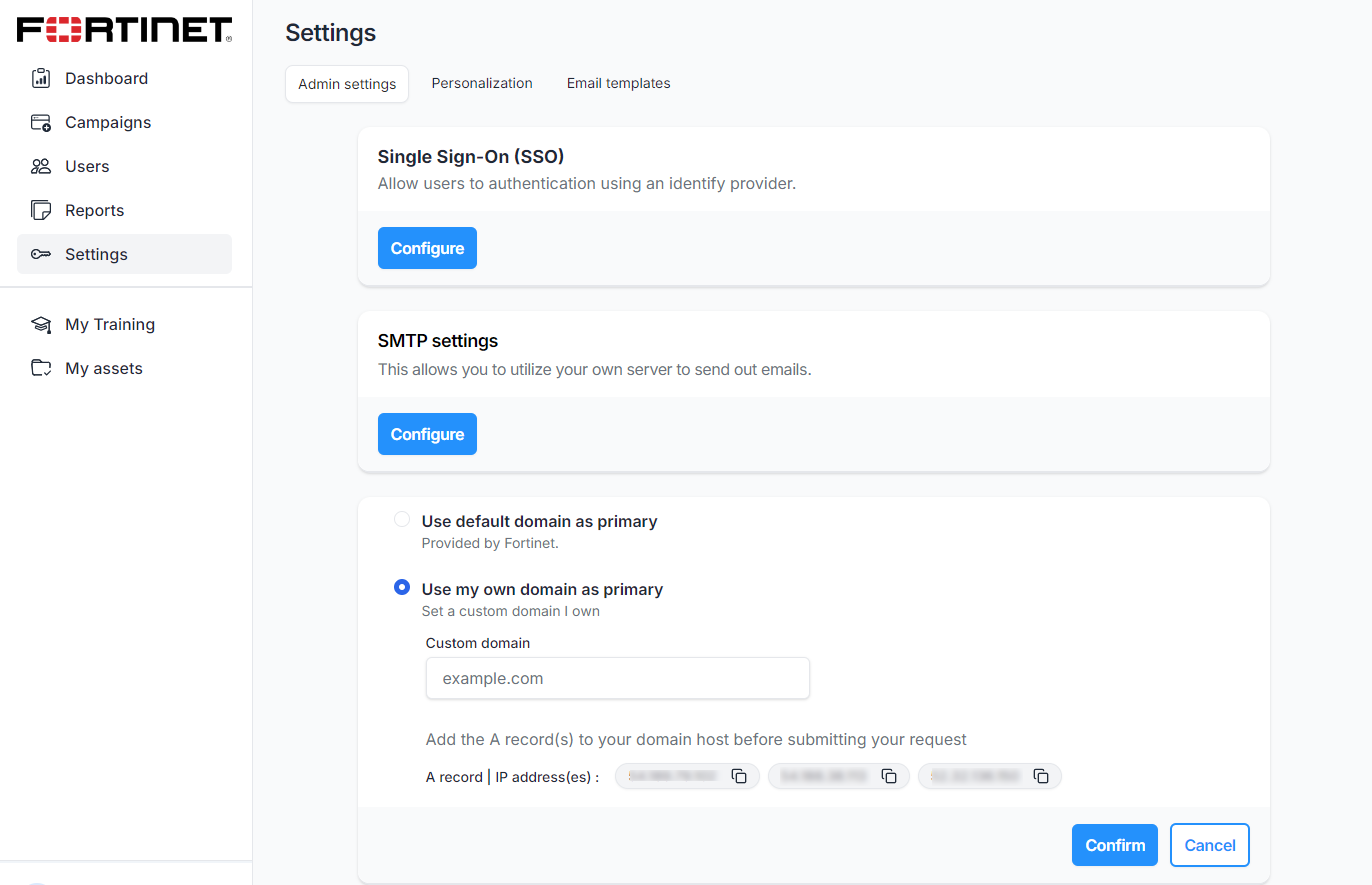Copy the third A record IP address
Screen dimensions: 1372x885
[1040, 776]
